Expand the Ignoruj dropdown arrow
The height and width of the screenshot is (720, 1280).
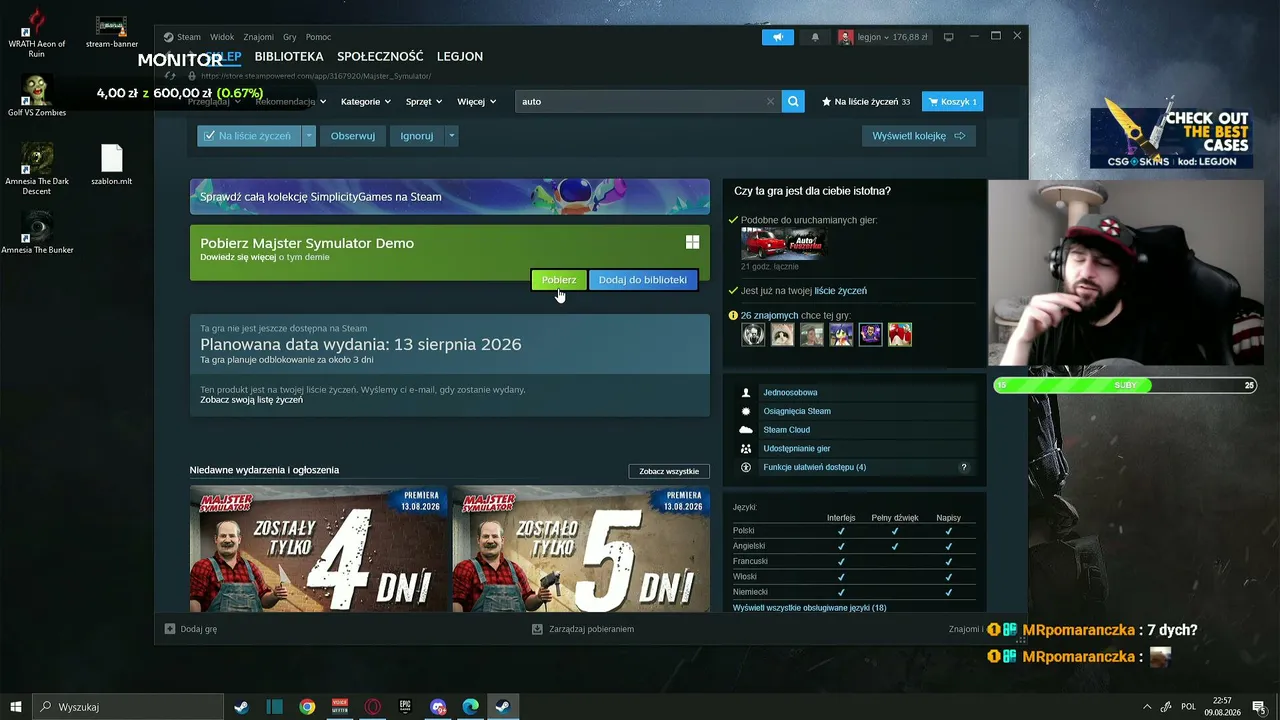click(451, 136)
